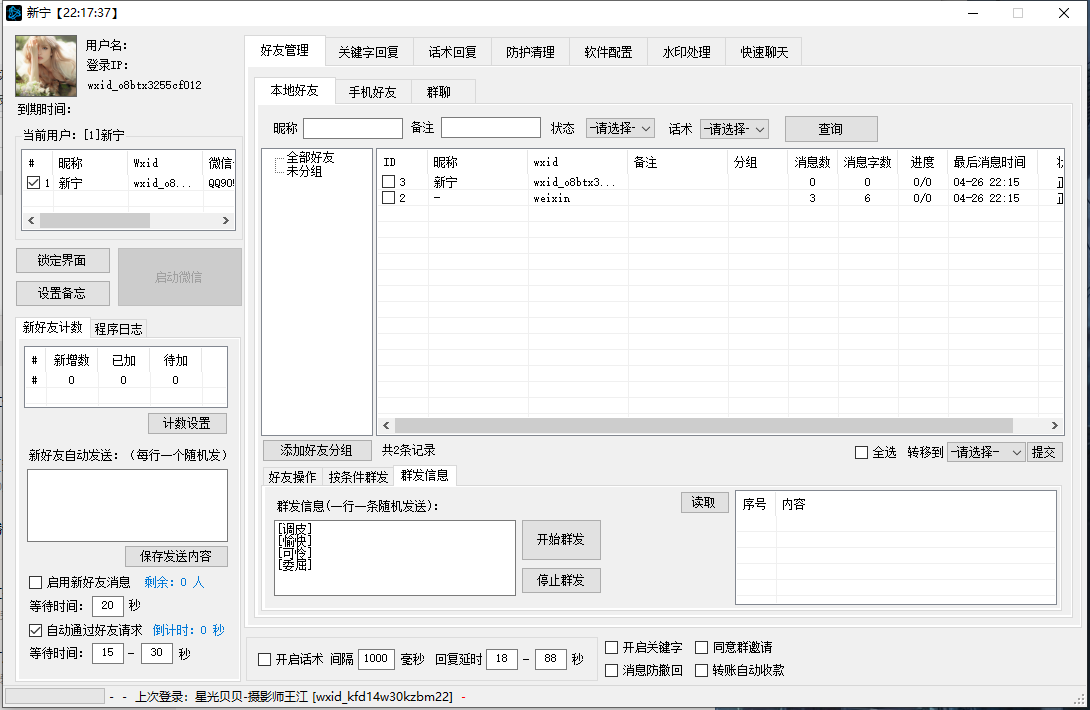Switch to the 程序日志 tab
Screen dimensions: 1090x710
tap(118, 329)
